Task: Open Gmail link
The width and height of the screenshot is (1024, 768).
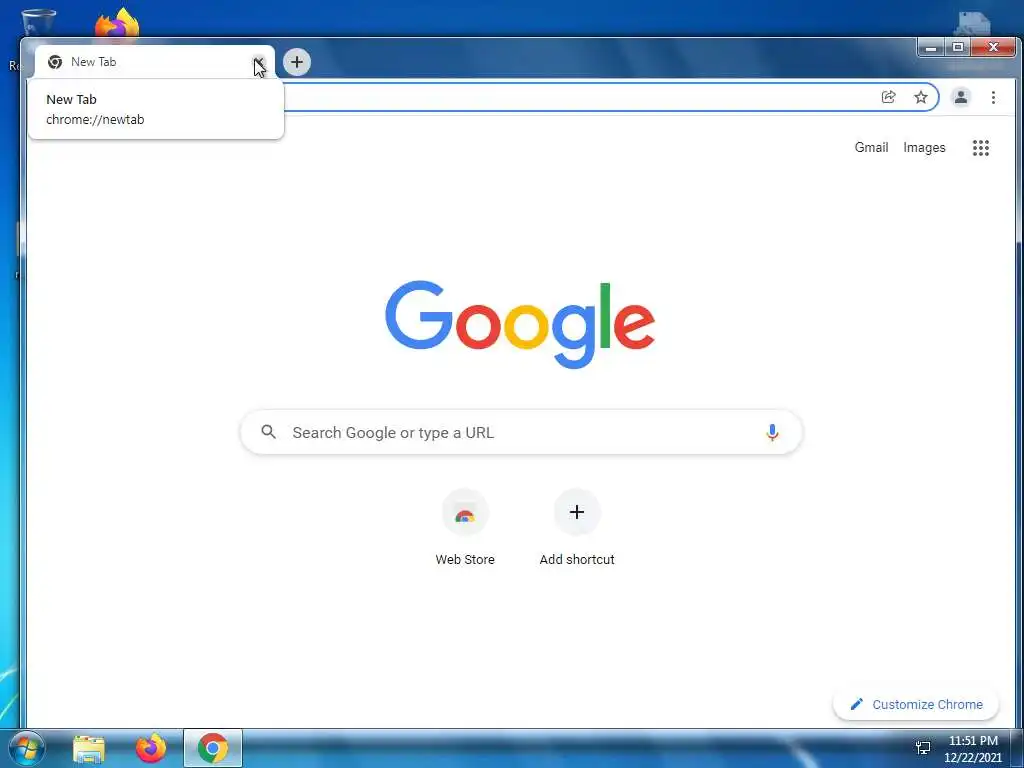Action: tap(871, 148)
